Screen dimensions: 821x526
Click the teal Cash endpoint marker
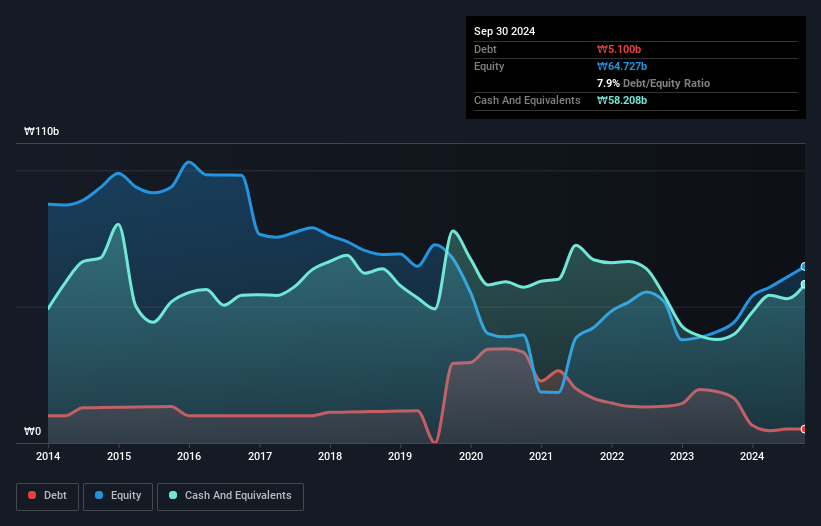click(804, 285)
